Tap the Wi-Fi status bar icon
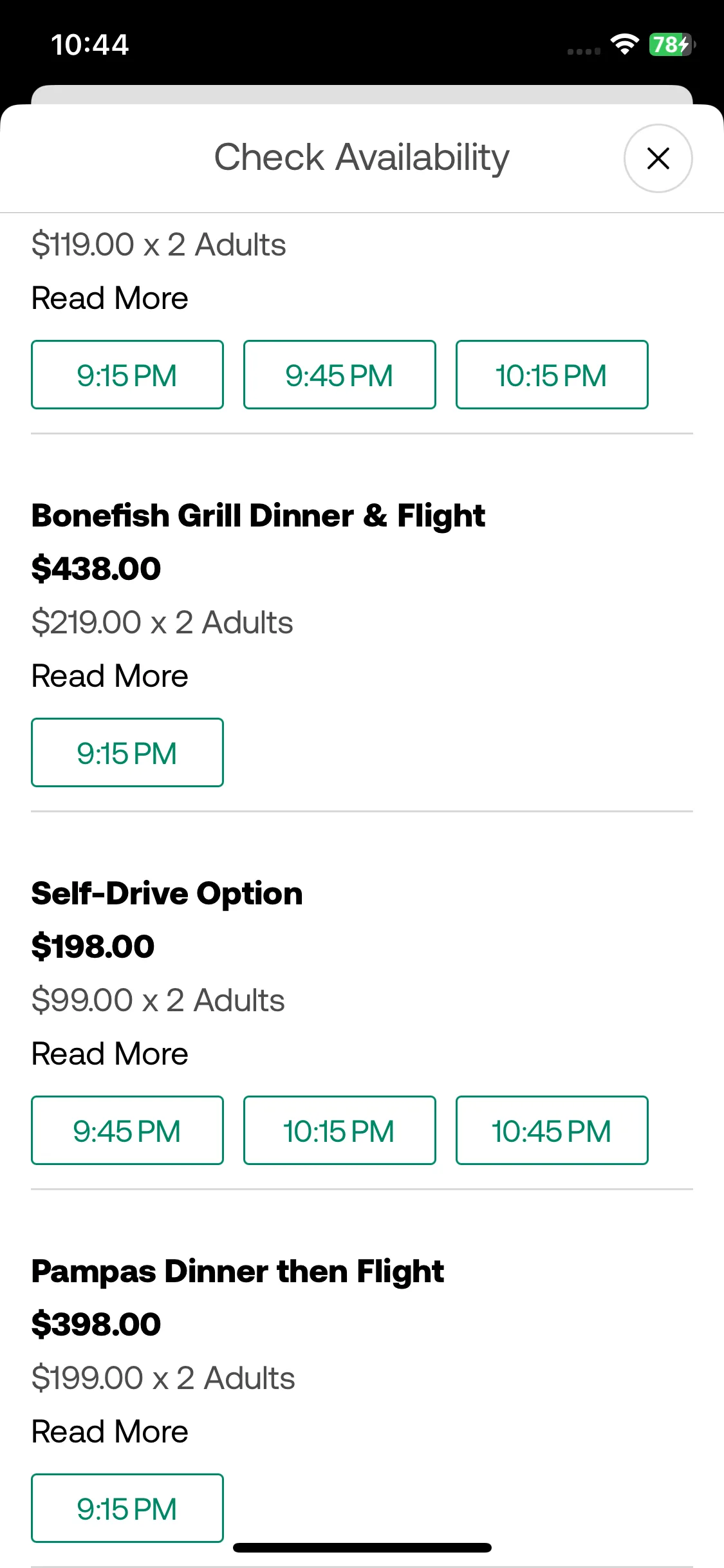The width and height of the screenshot is (724, 1568). point(624,44)
